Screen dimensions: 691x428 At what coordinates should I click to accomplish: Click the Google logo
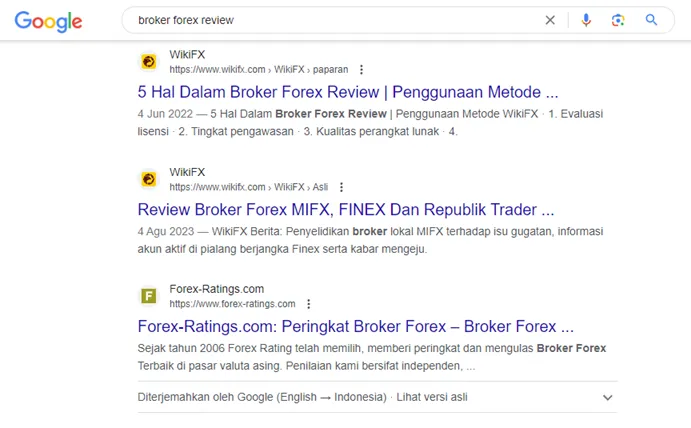(48, 21)
